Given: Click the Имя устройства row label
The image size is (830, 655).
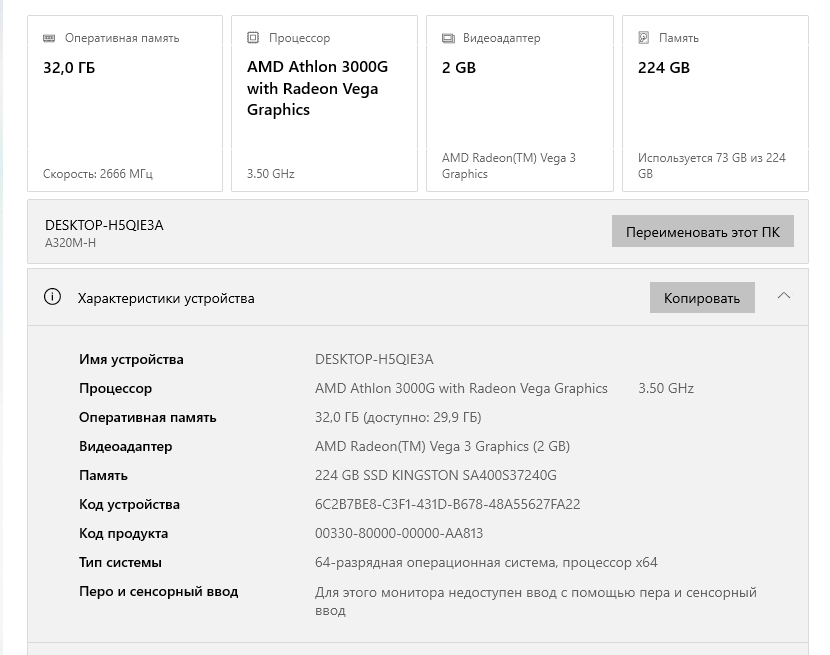Looking at the screenshot, I should [x=131, y=360].
